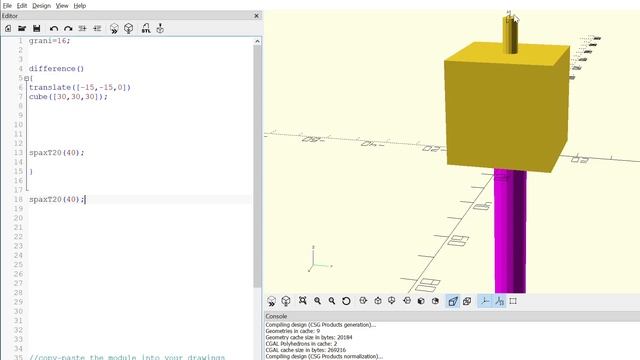This screenshot has width=640, height=360.
Task: Open the Edit menu
Action: point(22,6)
